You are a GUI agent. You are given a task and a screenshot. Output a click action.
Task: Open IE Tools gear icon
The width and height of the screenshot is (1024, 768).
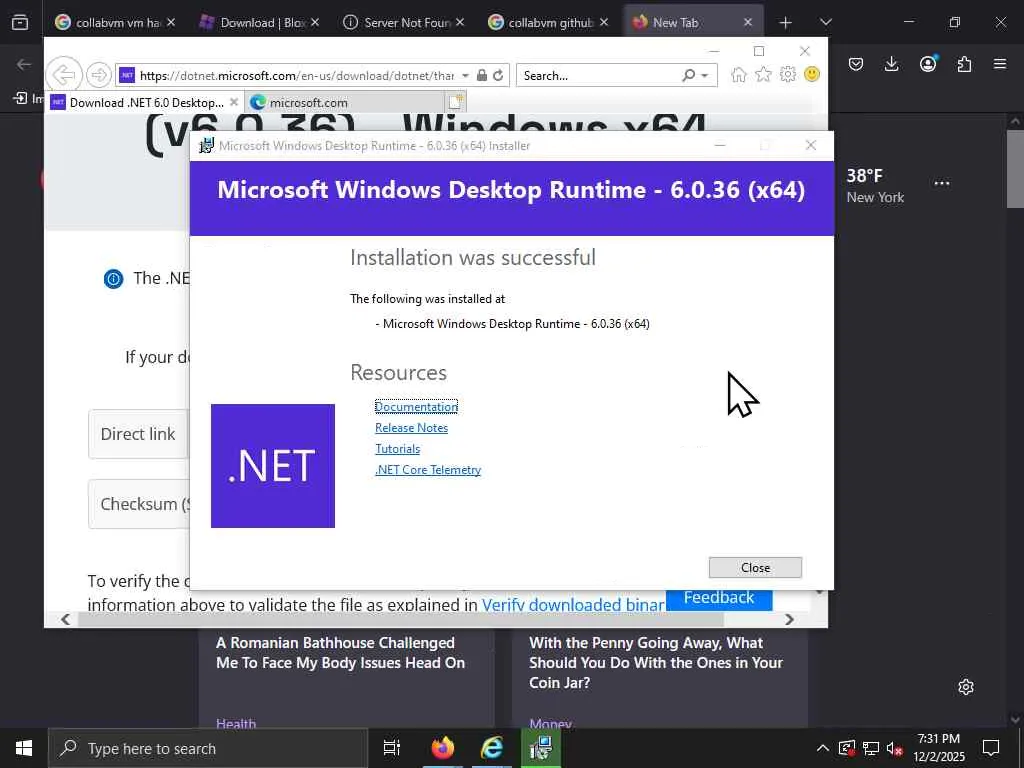(788, 74)
